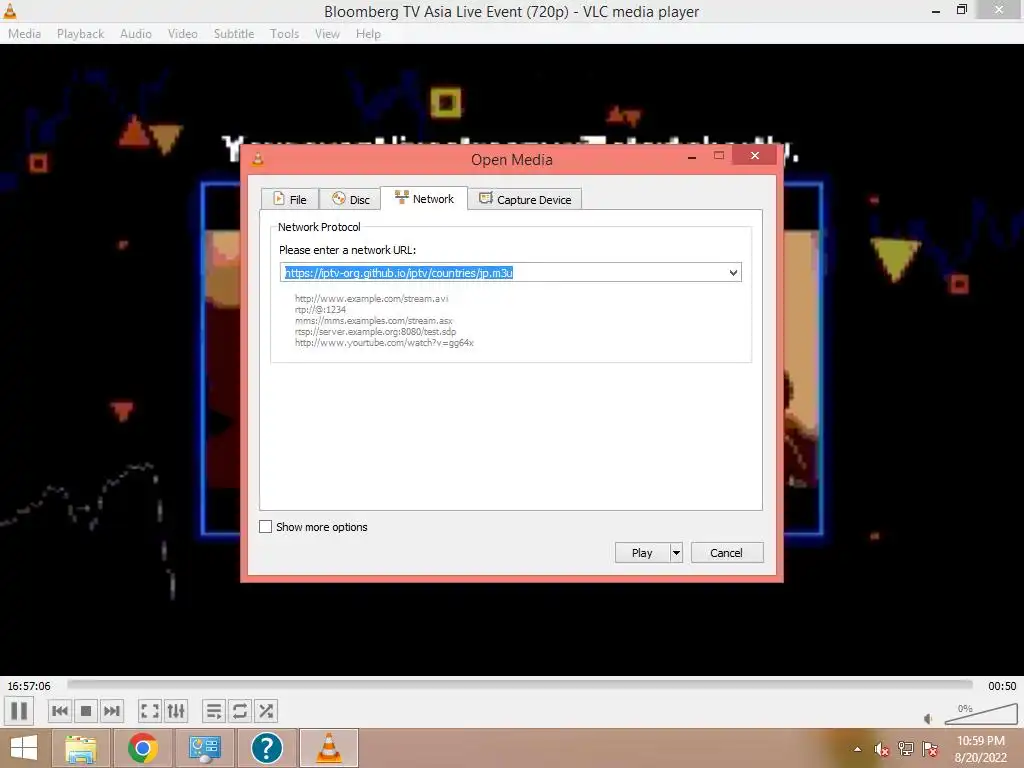
Task: Open the Audio menu
Action: click(136, 33)
